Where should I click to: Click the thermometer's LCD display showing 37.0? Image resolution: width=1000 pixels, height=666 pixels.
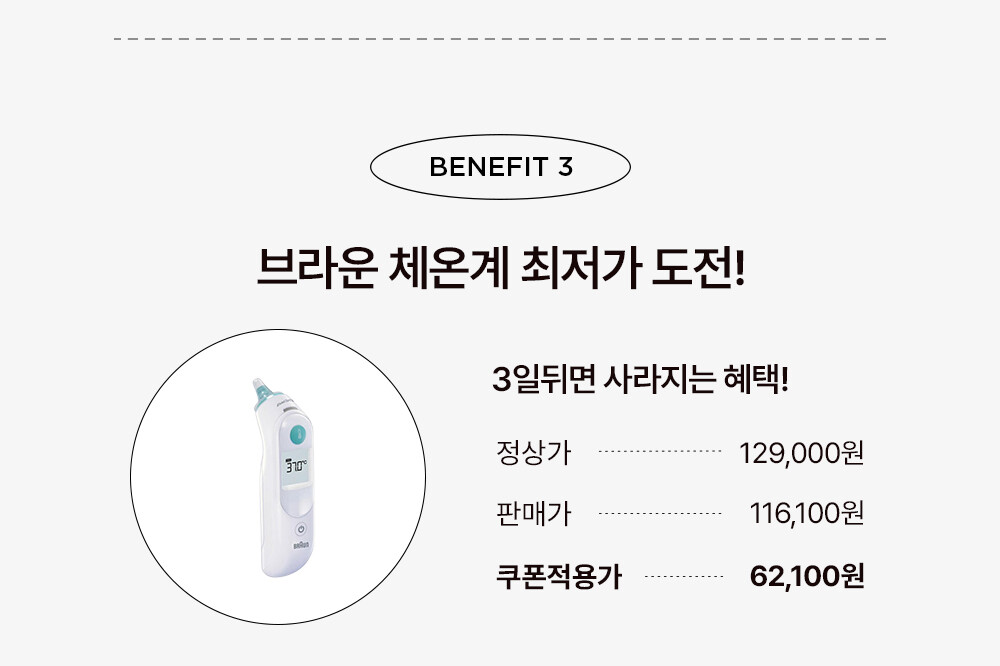(x=296, y=466)
